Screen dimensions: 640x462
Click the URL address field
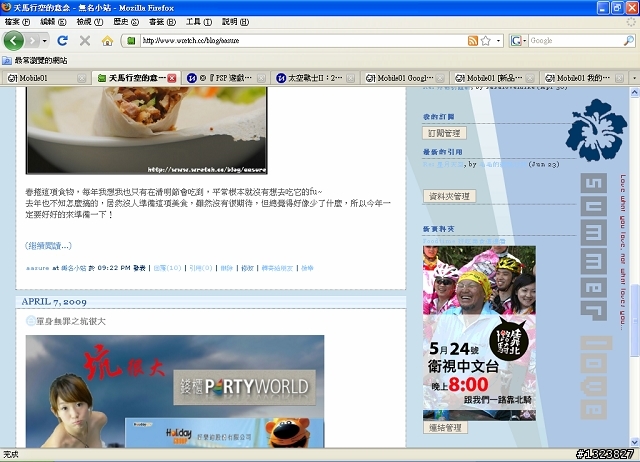coord(303,40)
